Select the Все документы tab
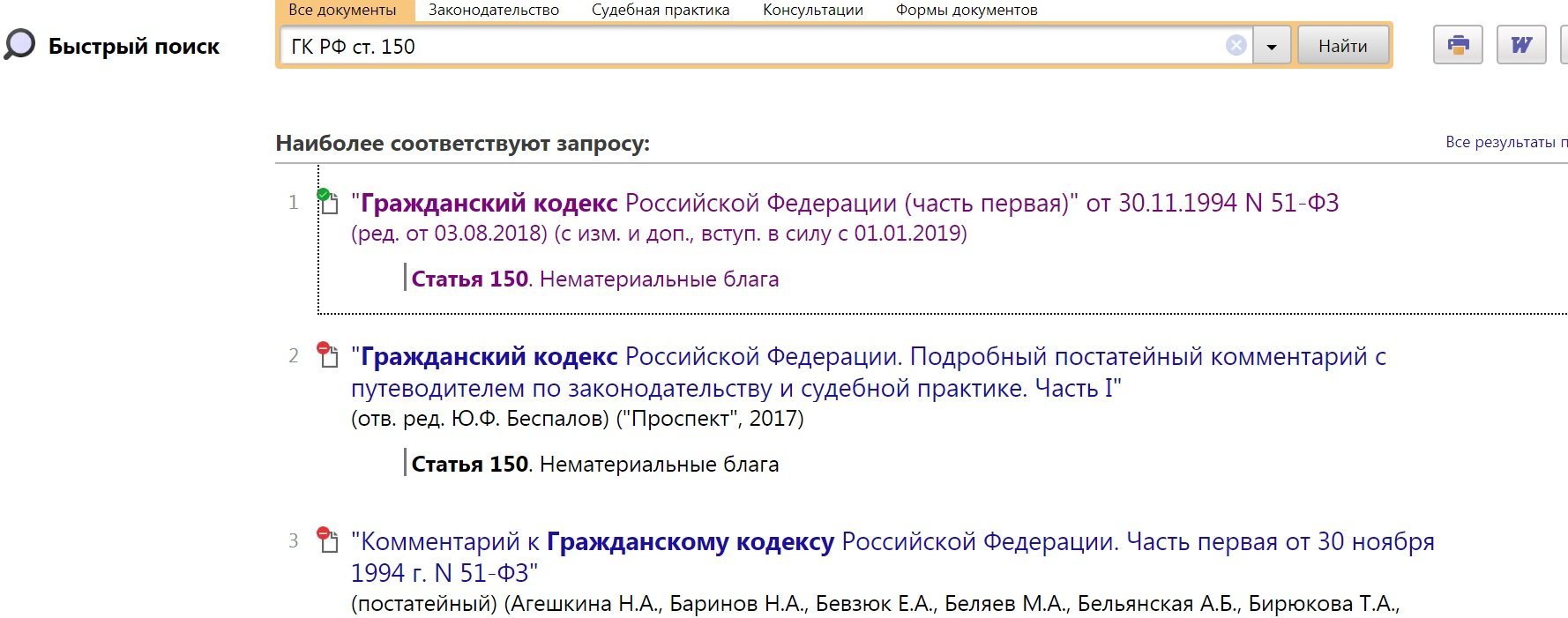1568x618 pixels. 342,11
